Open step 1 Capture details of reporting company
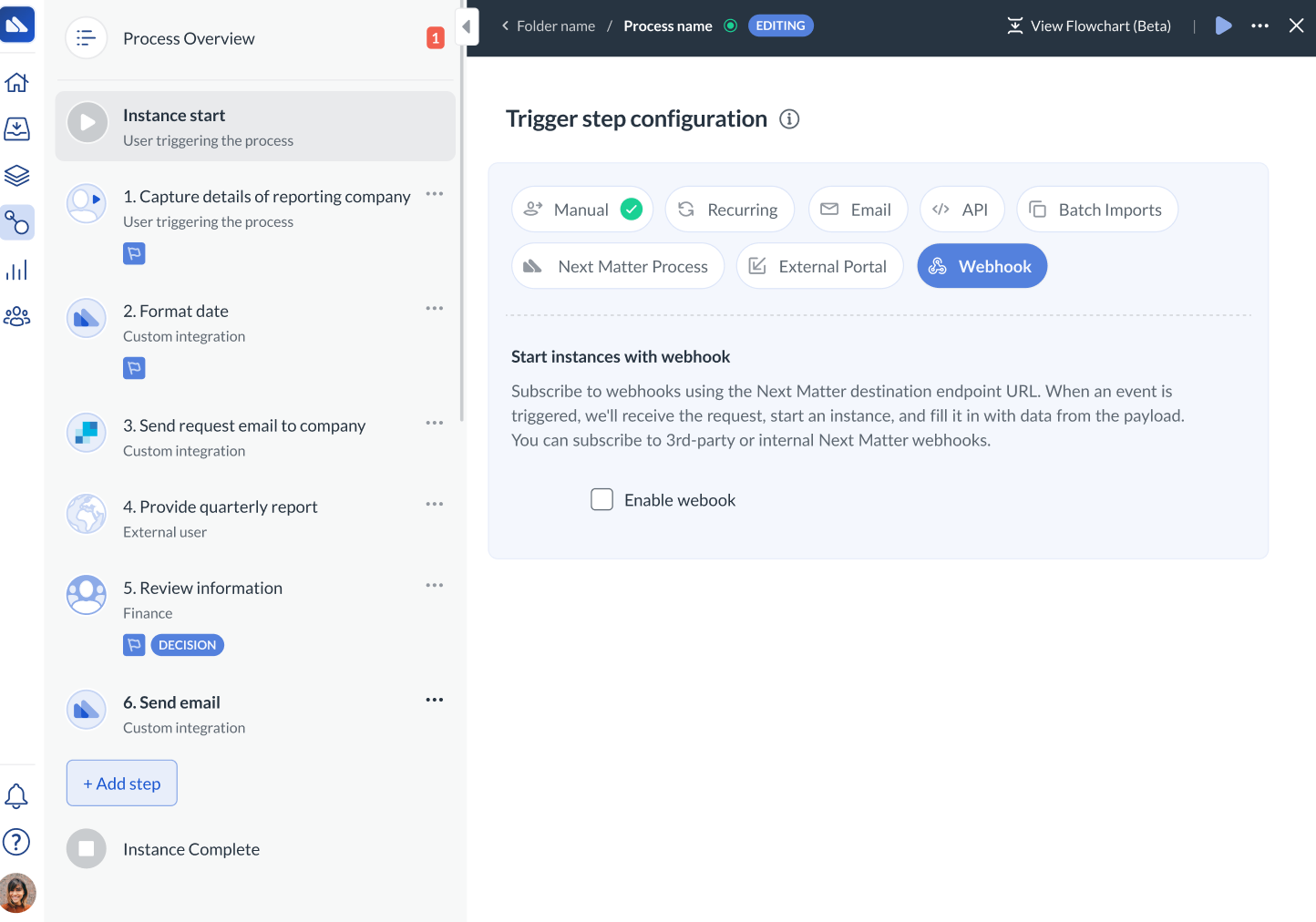The image size is (1316, 922). (267, 197)
